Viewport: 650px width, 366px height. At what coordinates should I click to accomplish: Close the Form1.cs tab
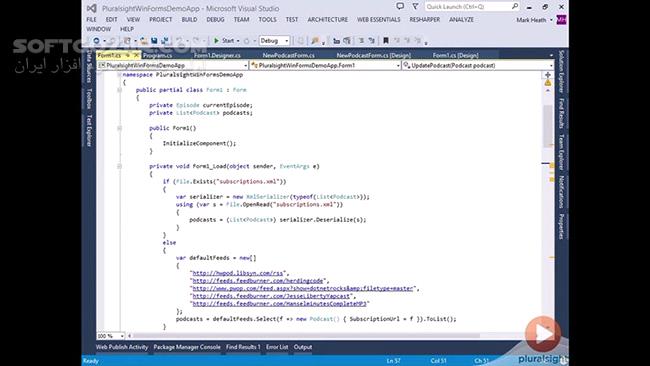(136, 55)
